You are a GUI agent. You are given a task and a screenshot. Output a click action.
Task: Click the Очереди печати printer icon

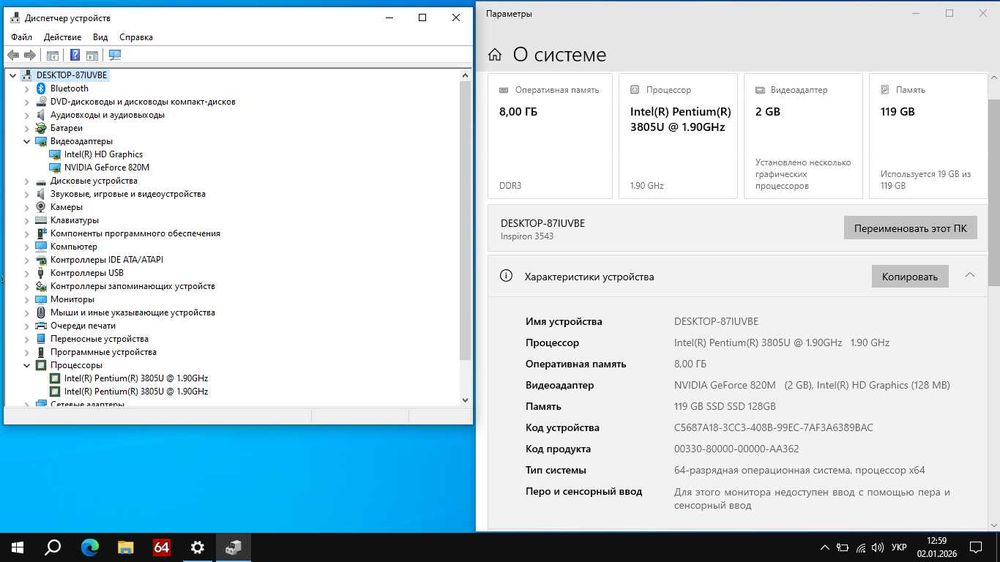[41, 326]
